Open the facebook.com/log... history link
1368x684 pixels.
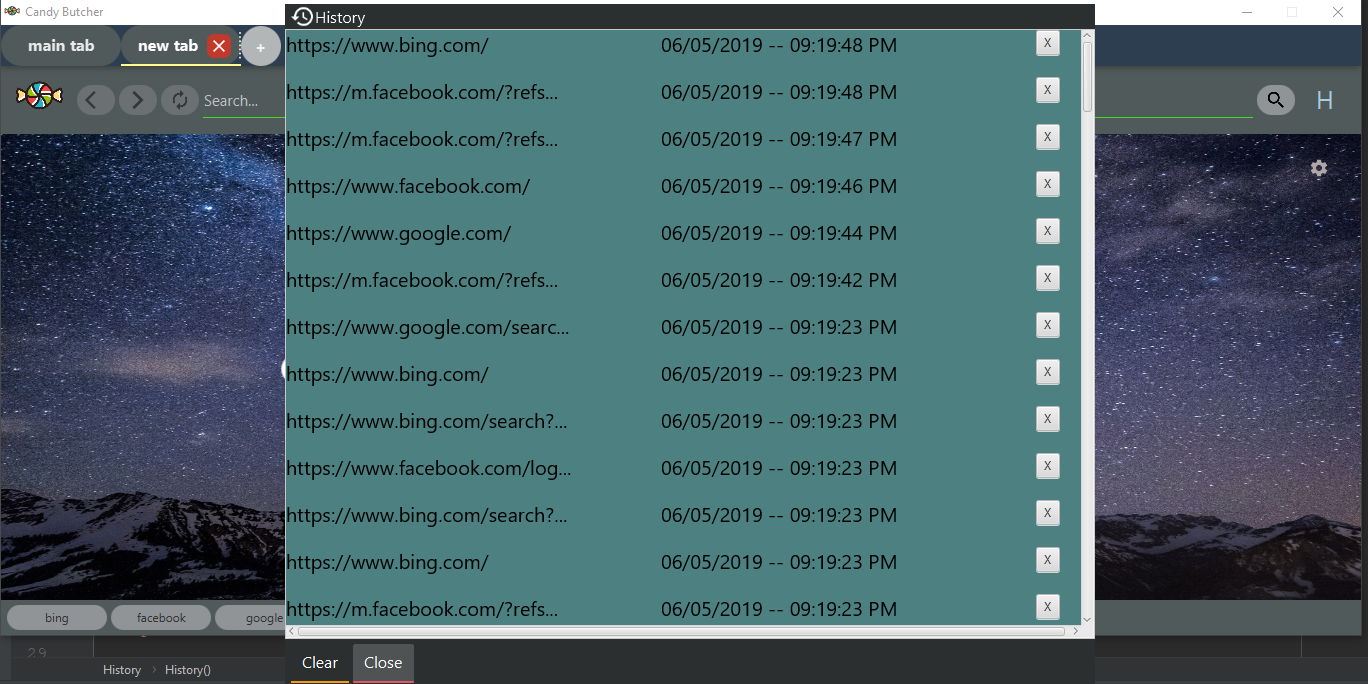tap(428, 468)
